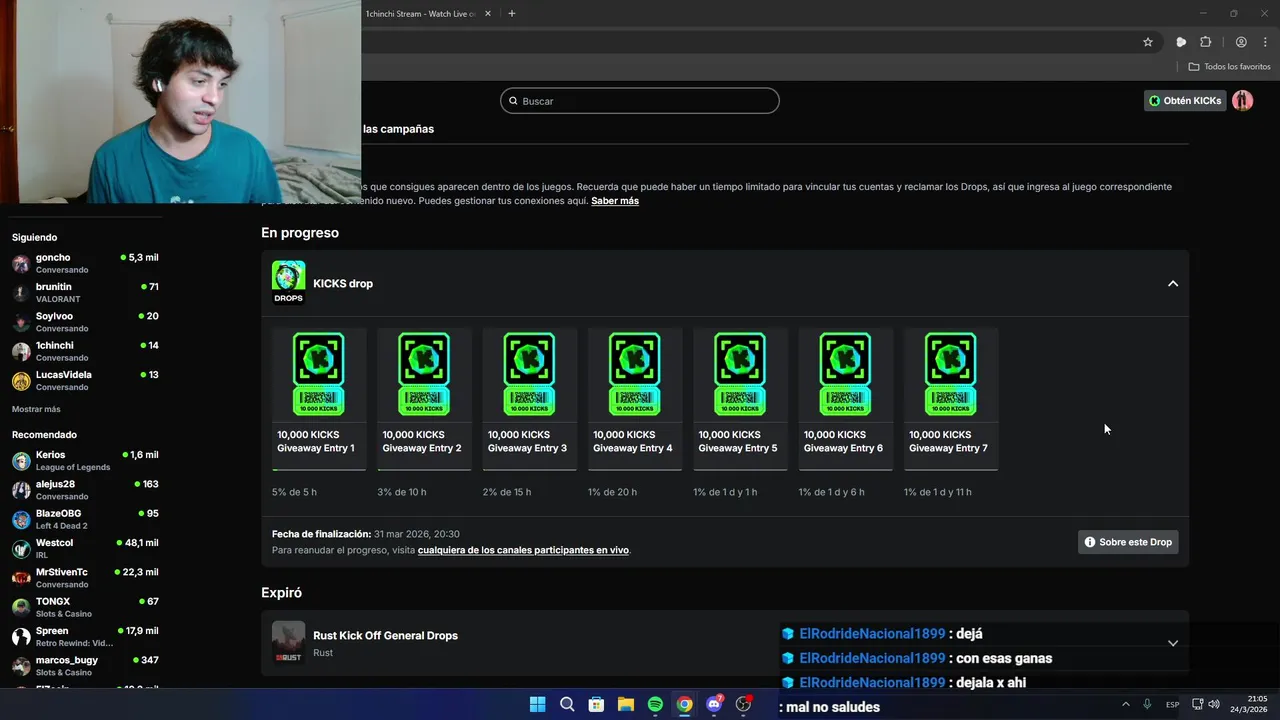Open Soylvoo's channel in sidebar
1280x720 pixels.
click(x=85, y=322)
